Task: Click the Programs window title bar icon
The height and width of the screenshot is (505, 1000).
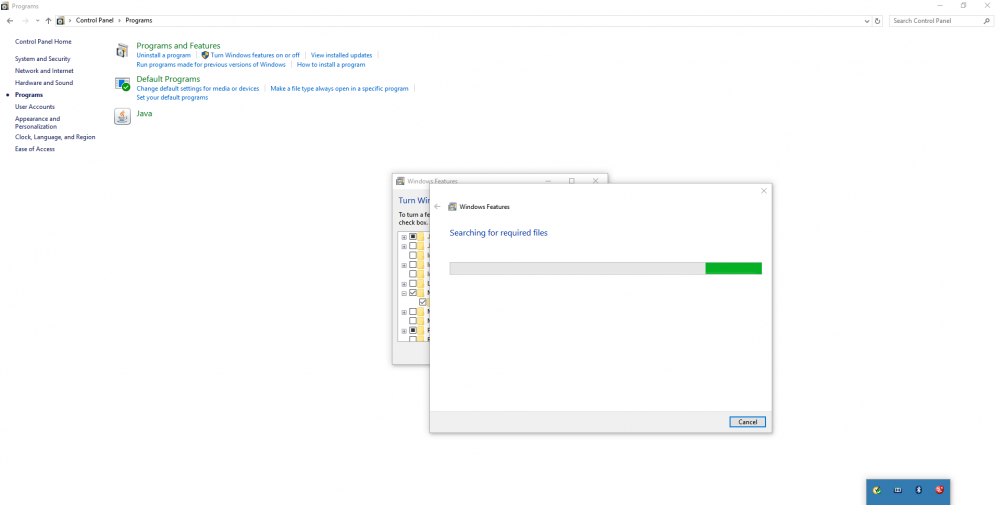Action: [5, 6]
